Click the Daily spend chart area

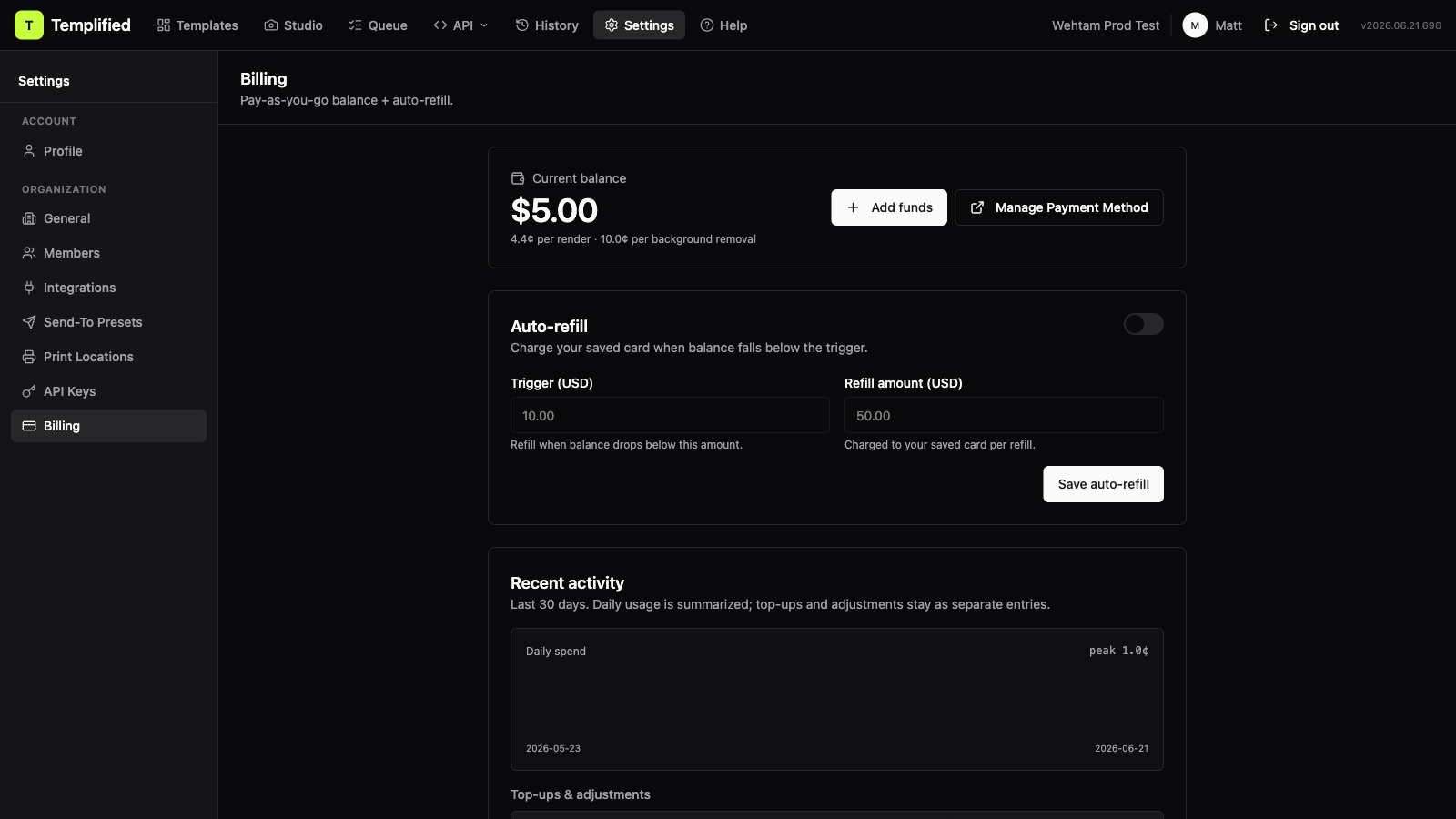click(837, 699)
